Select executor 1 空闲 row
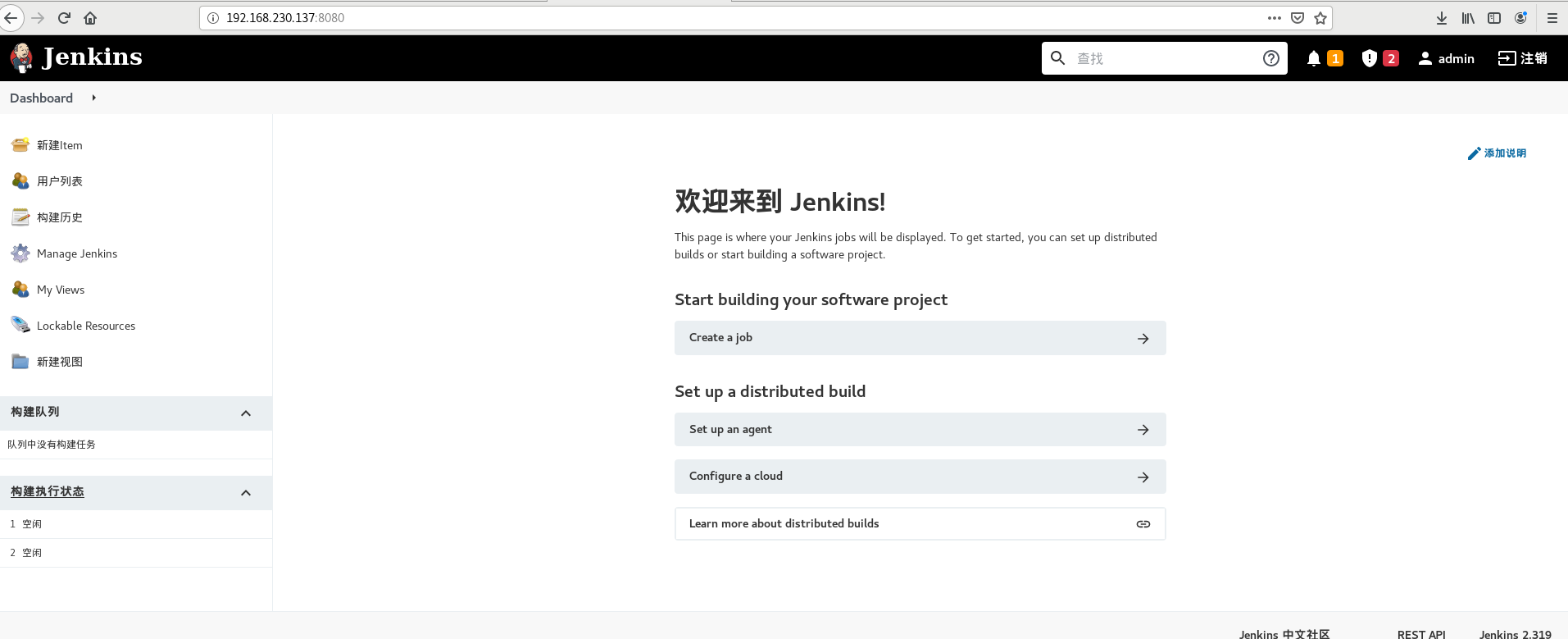 136,524
